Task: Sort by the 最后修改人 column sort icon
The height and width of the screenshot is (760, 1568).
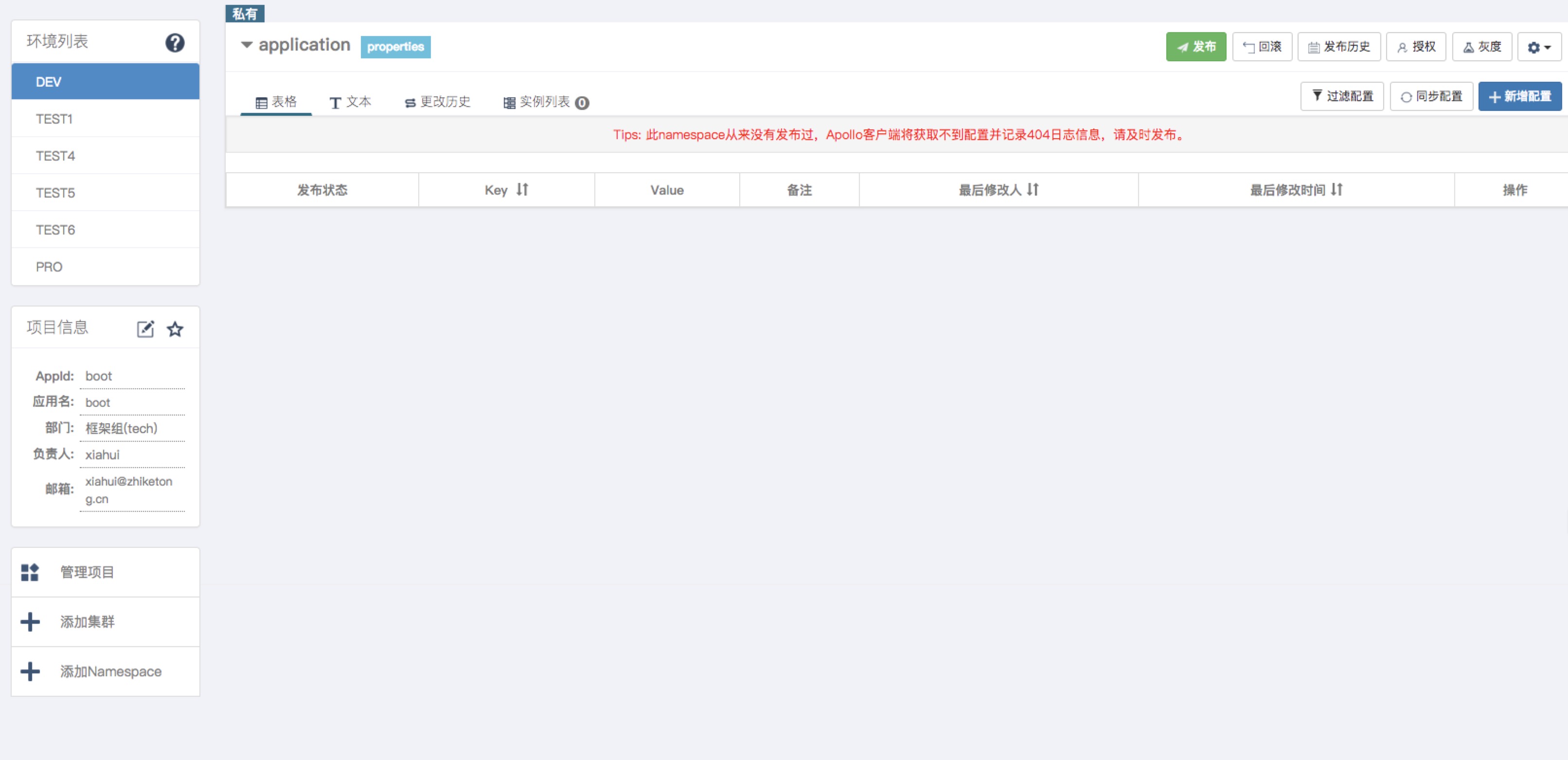Action: [x=1033, y=189]
